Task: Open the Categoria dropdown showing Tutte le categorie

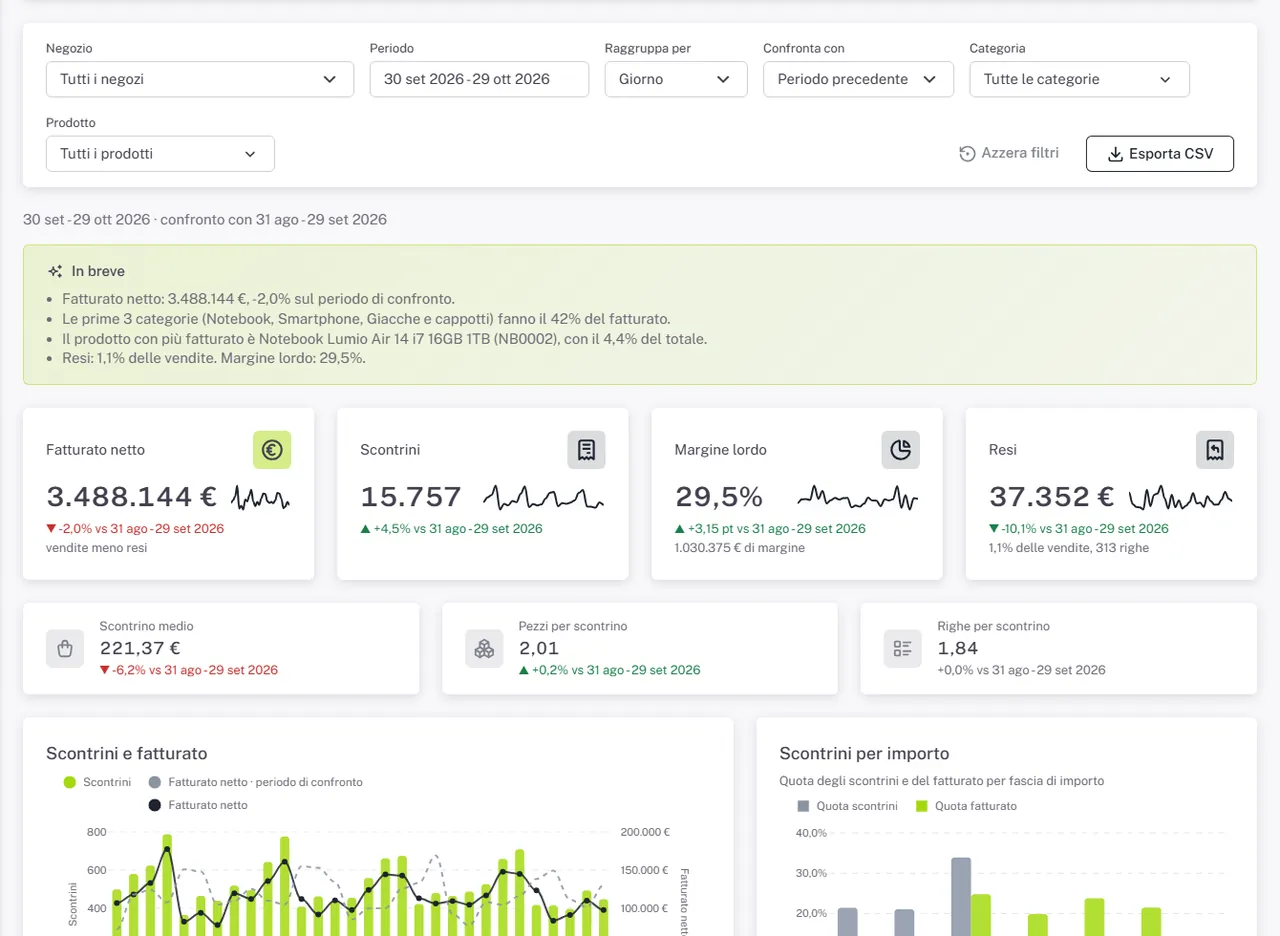Action: tap(1079, 79)
